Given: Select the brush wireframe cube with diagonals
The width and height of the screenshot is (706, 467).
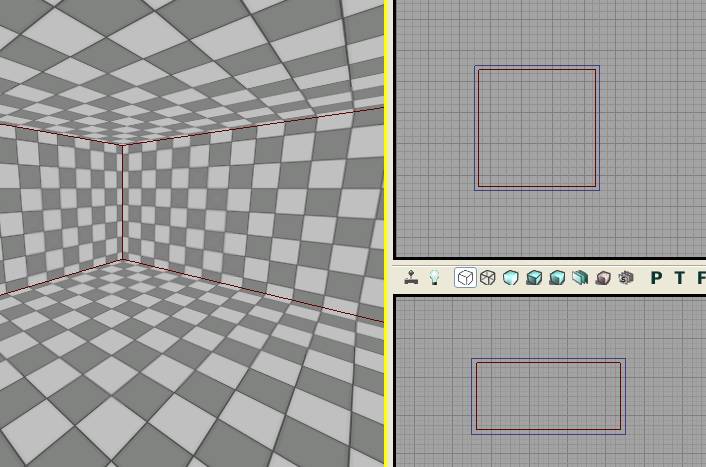Looking at the screenshot, I should [488, 277].
